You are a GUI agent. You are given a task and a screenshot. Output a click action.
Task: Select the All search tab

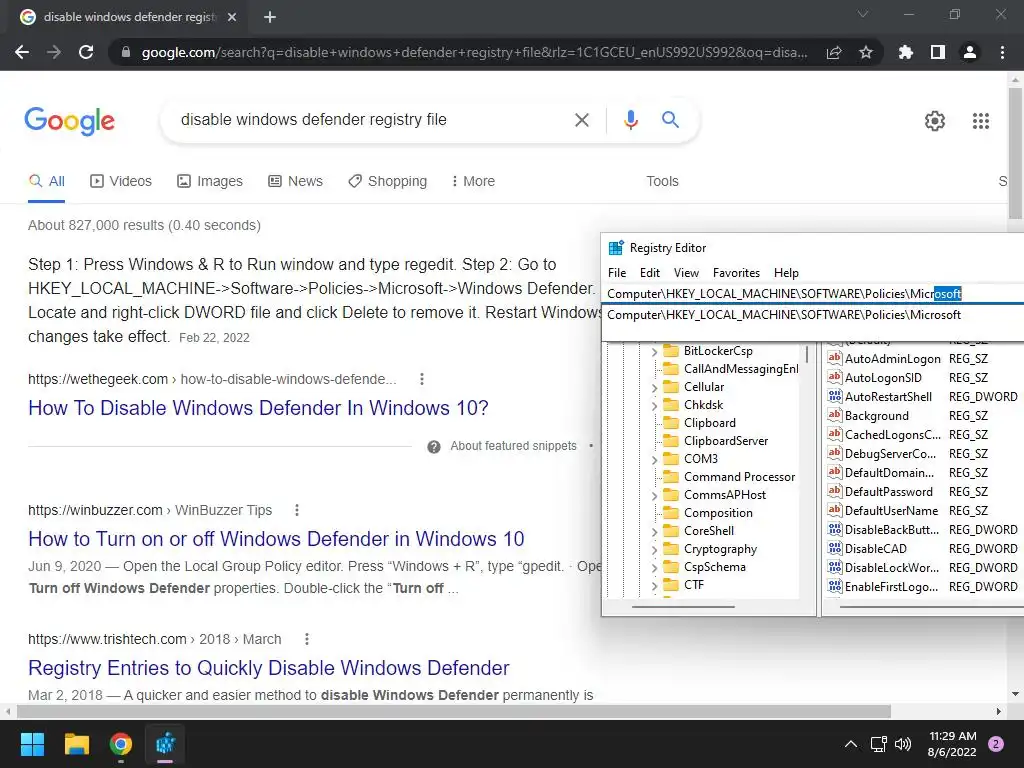tap(46, 182)
